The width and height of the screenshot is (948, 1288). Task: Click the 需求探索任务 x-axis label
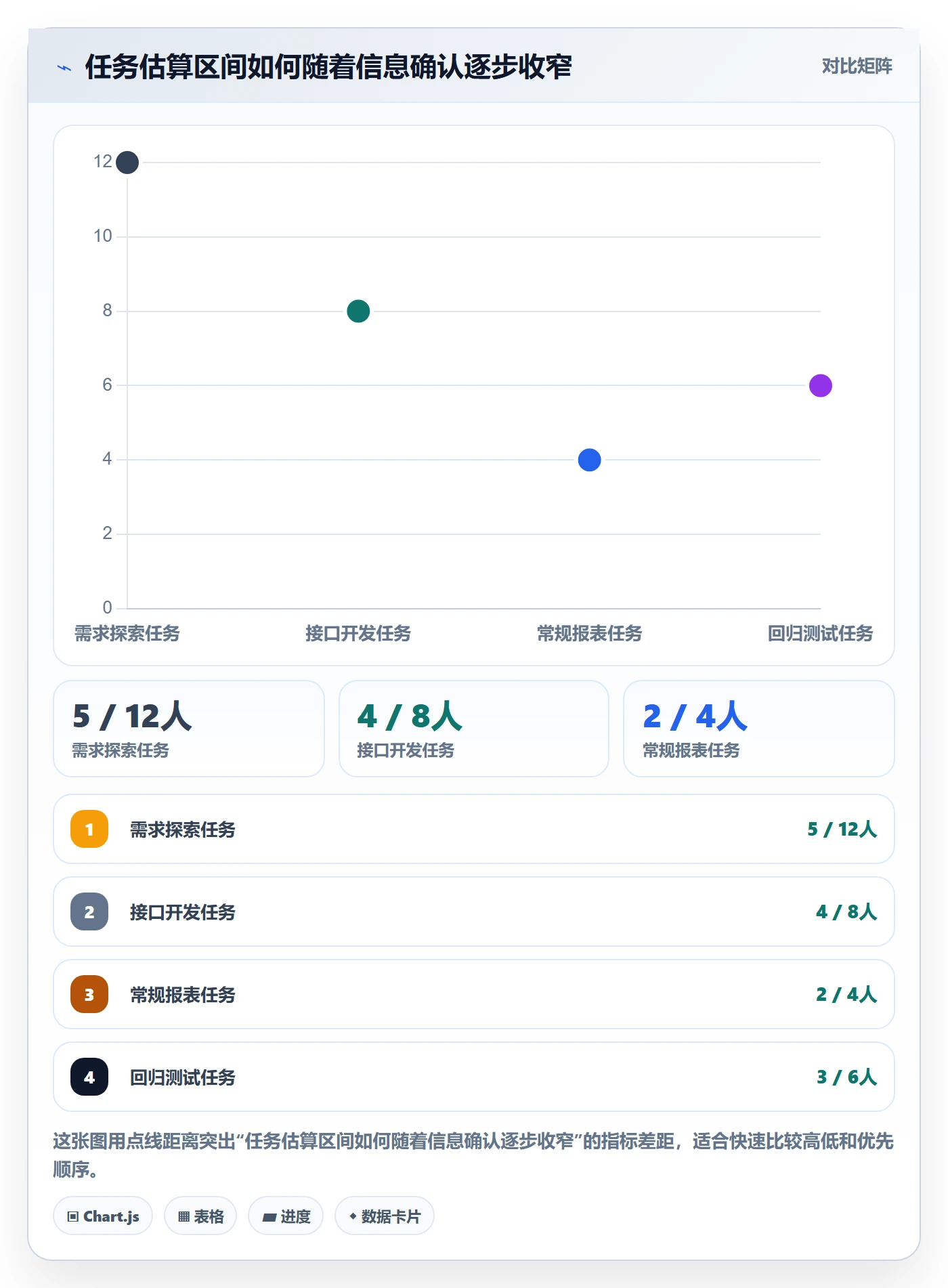(x=127, y=633)
